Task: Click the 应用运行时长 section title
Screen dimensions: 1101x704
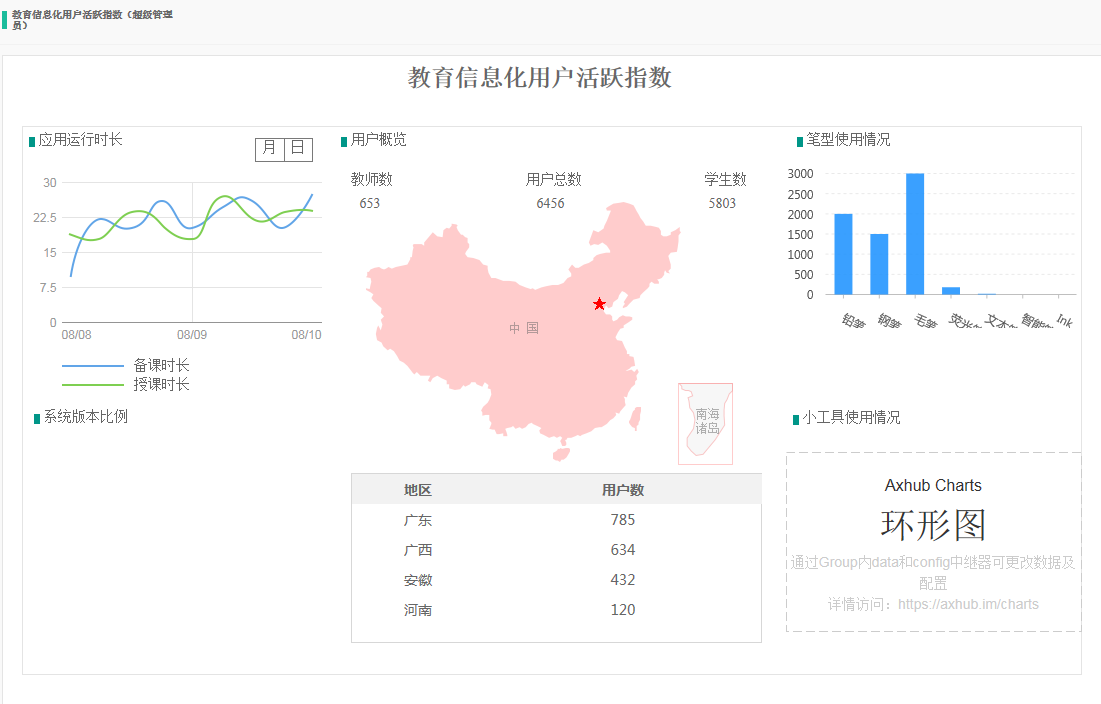Action: 80,140
